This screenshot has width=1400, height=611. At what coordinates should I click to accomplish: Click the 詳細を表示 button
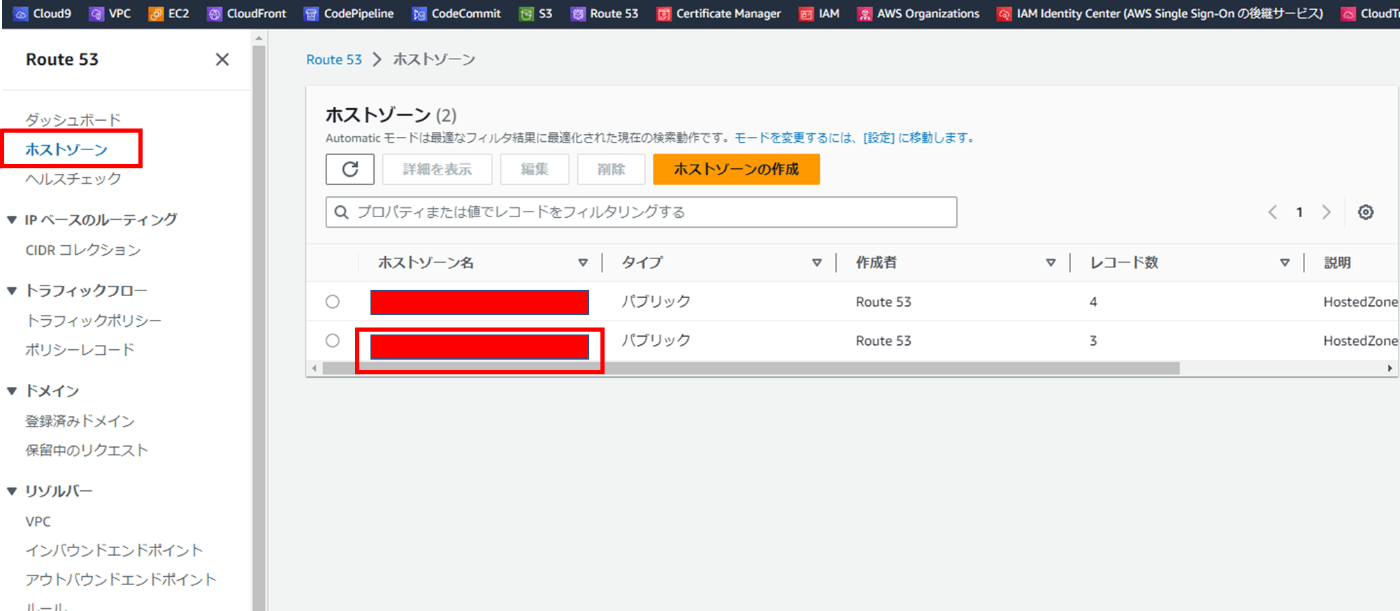tap(437, 169)
